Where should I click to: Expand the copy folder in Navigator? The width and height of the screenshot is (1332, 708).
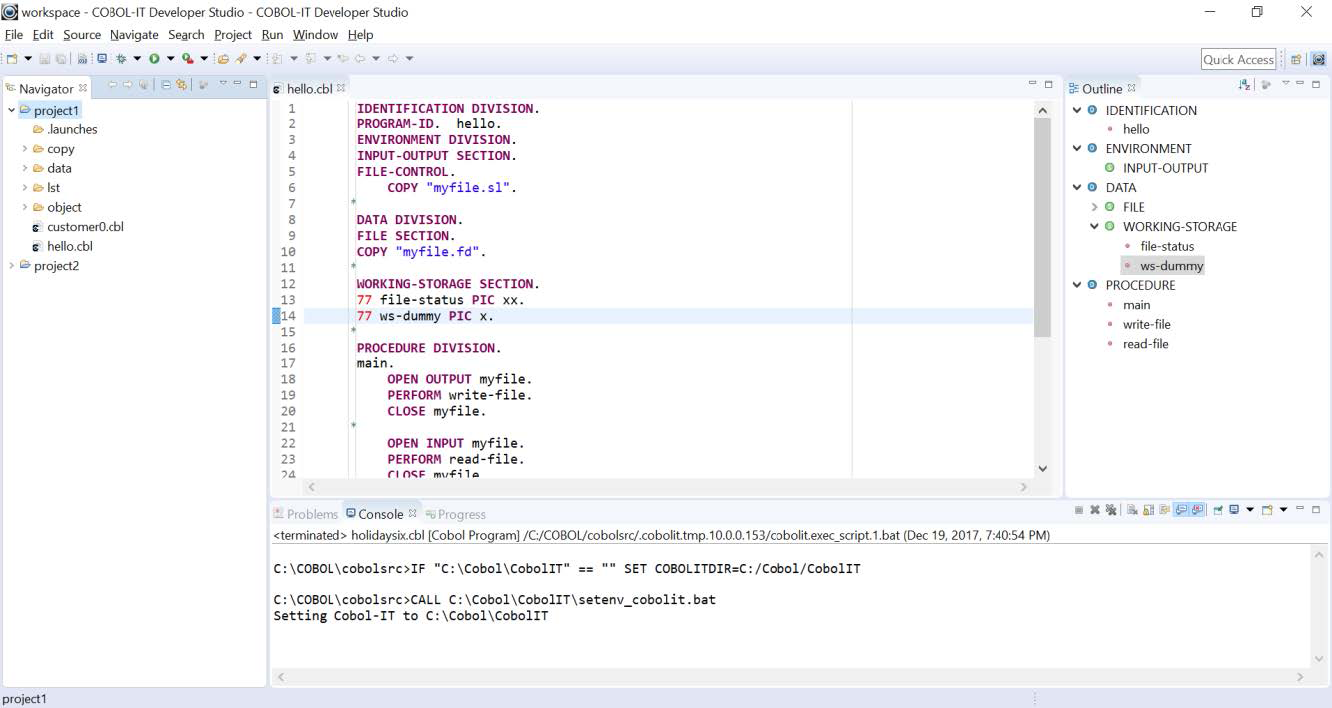point(25,149)
